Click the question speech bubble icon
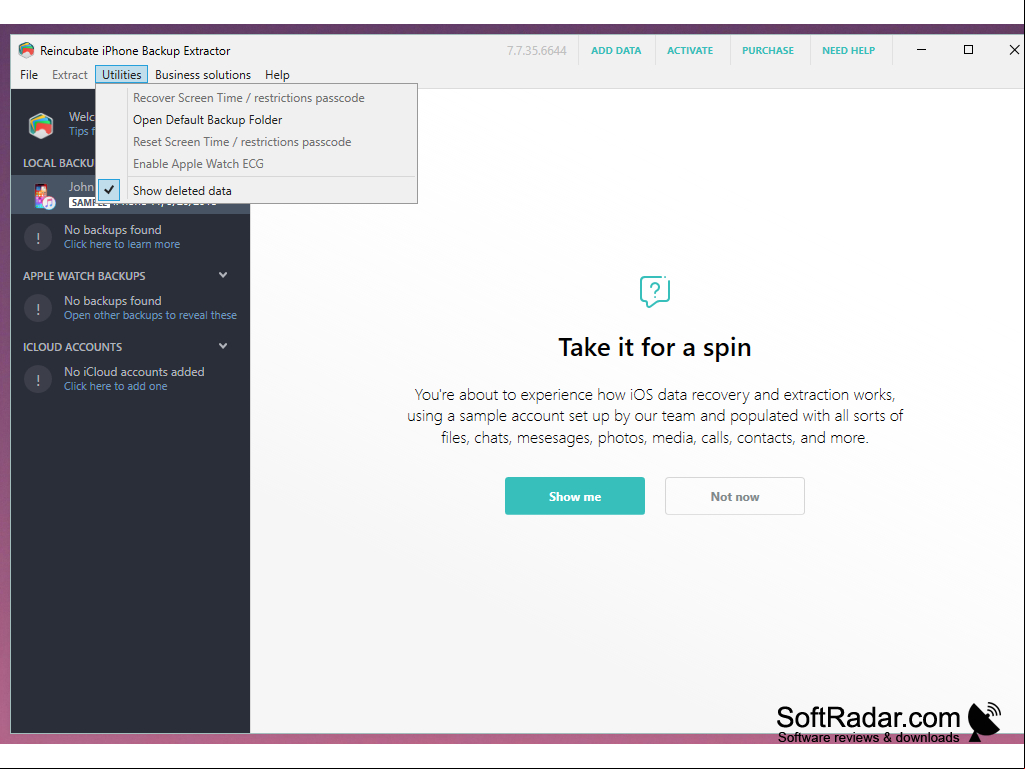Image resolution: width=1025 pixels, height=769 pixels. [x=655, y=291]
